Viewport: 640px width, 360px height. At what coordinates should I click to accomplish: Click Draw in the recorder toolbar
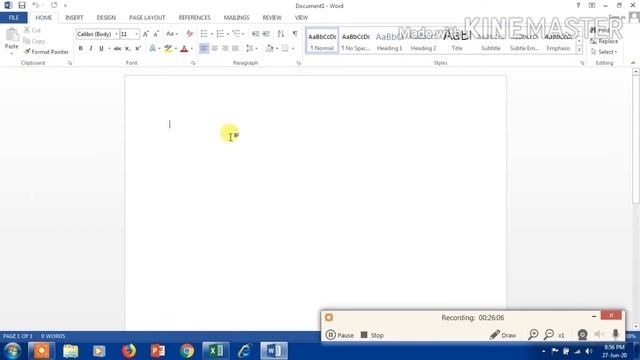(503, 335)
